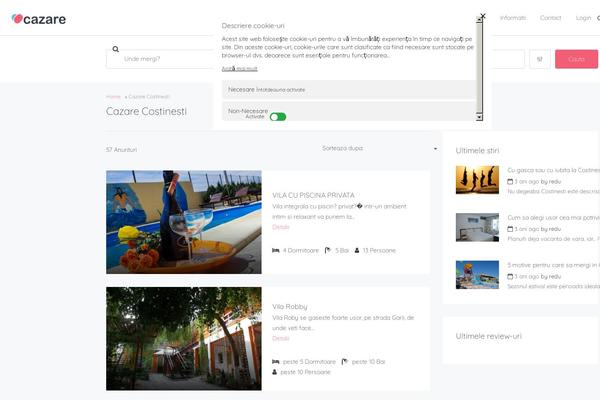Open the 'VILA CU PISCINA PRIVATA' listing title
This screenshot has width=600, height=400.
click(313, 195)
